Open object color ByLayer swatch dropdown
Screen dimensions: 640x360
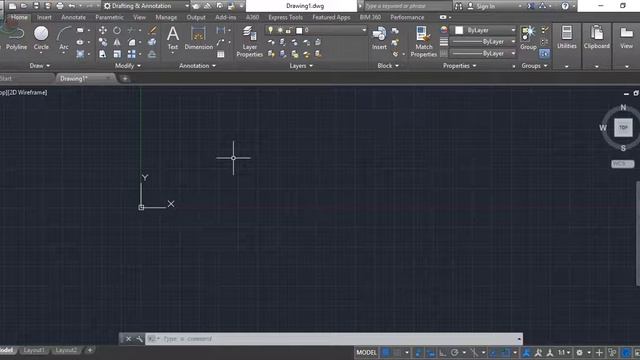[x=483, y=30]
